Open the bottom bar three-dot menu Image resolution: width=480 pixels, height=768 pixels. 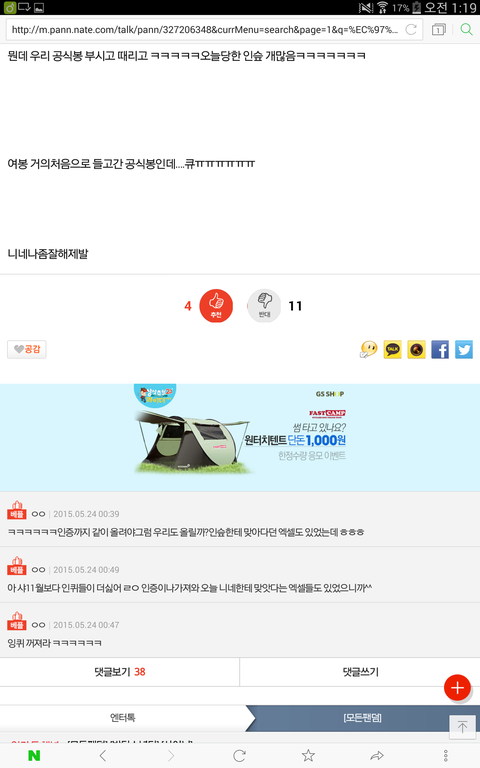(445, 755)
